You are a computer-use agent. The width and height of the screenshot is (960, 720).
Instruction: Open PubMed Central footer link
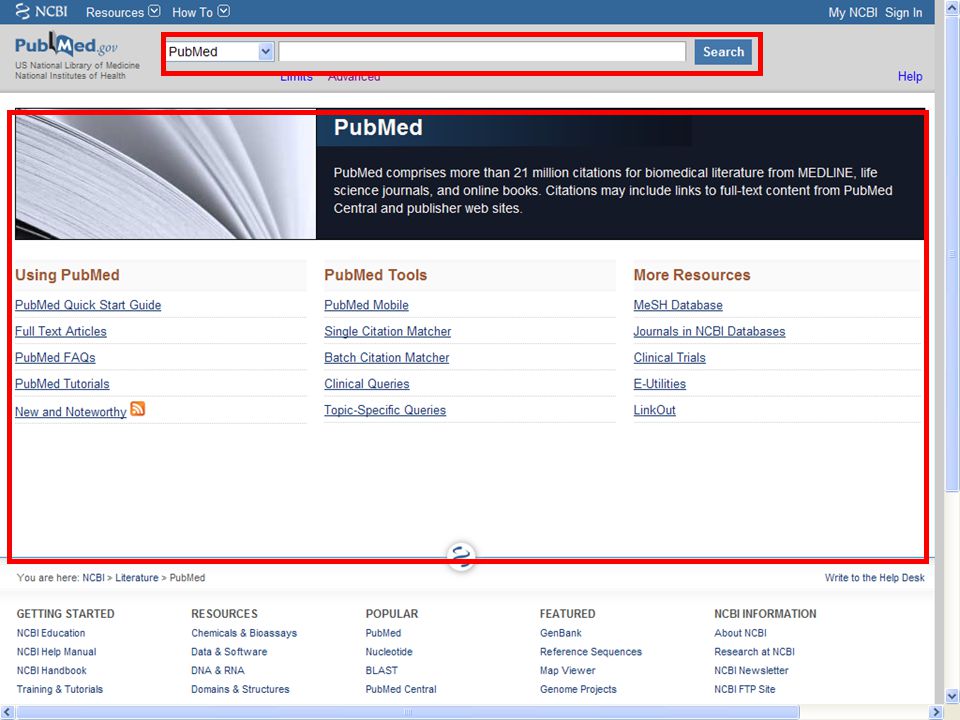[x=401, y=689]
